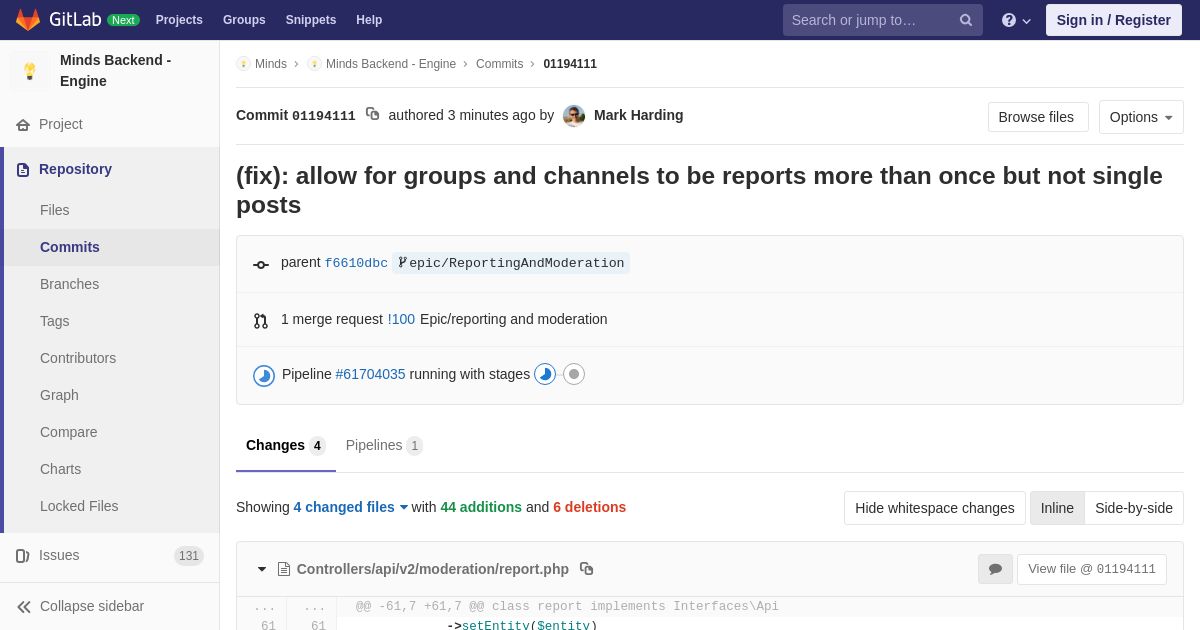This screenshot has width=1200, height=630.
Task: Open the second pending stage icon
Action: tap(574, 374)
